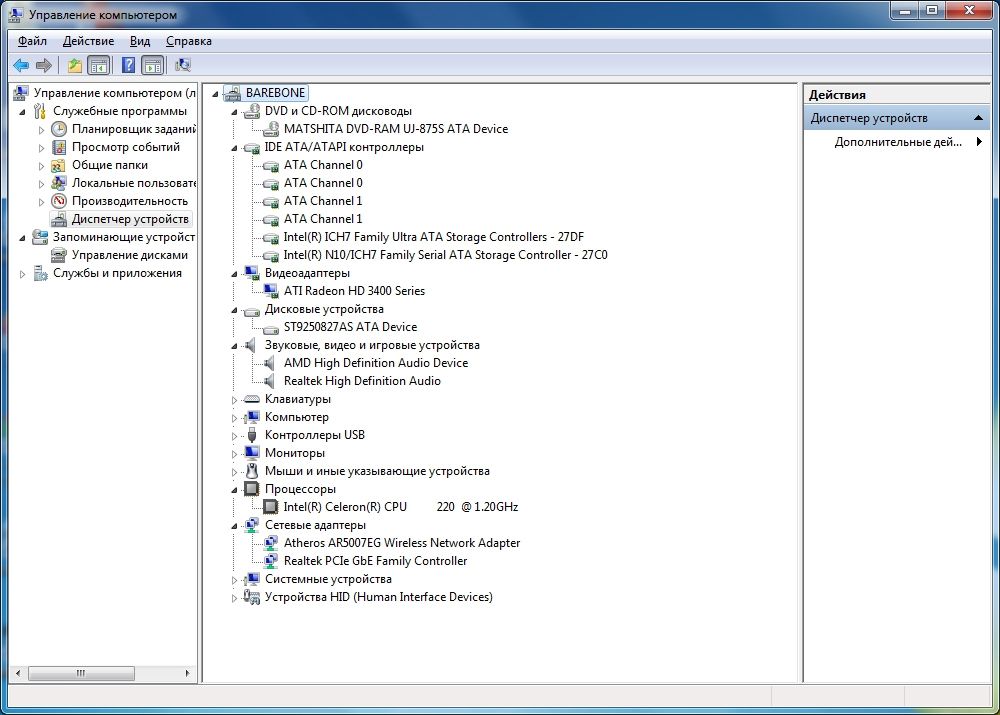Open the Действие menu
Image resolution: width=1000 pixels, height=715 pixels.
[x=89, y=41]
